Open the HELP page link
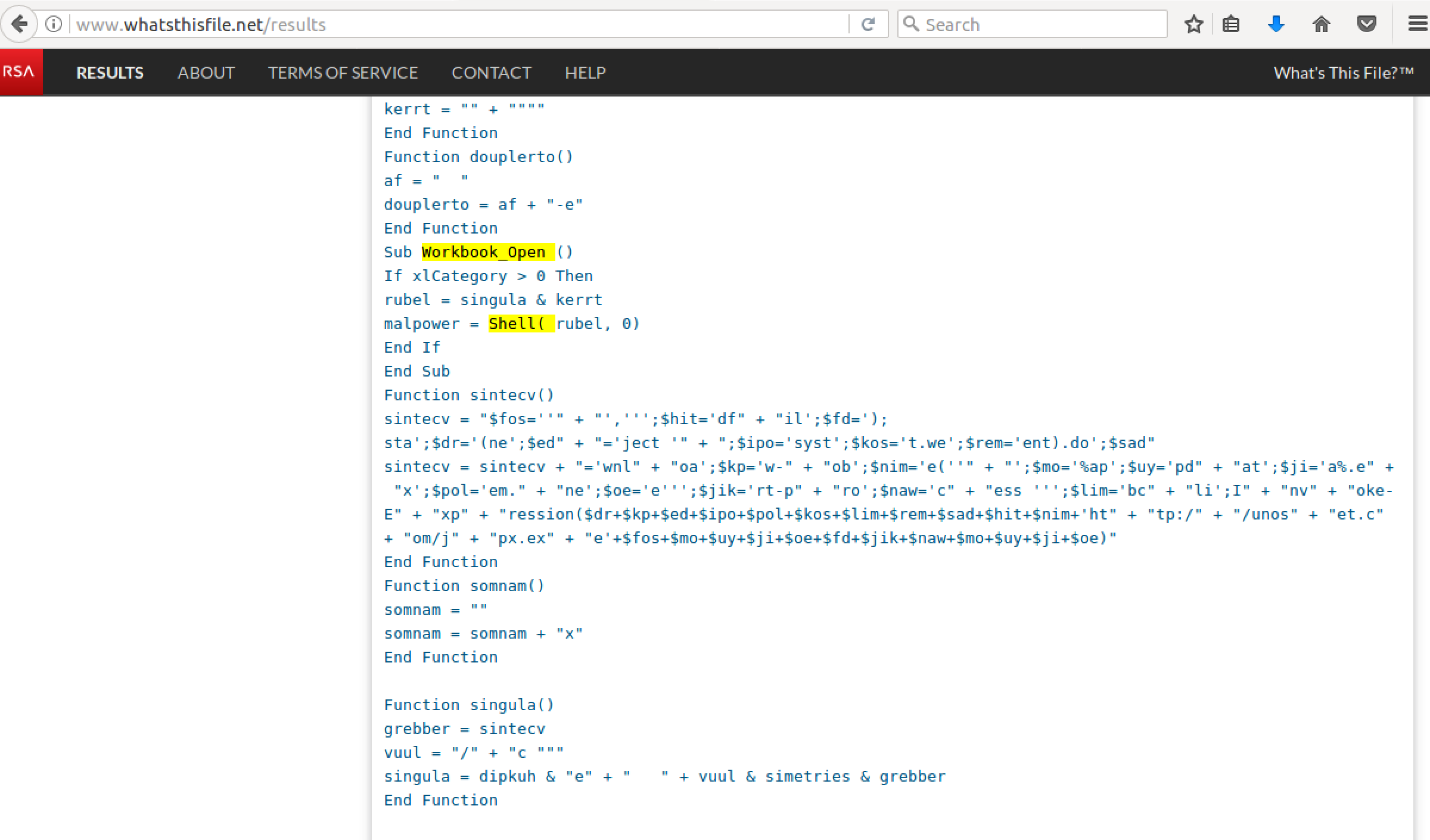1430x840 pixels. click(x=585, y=73)
